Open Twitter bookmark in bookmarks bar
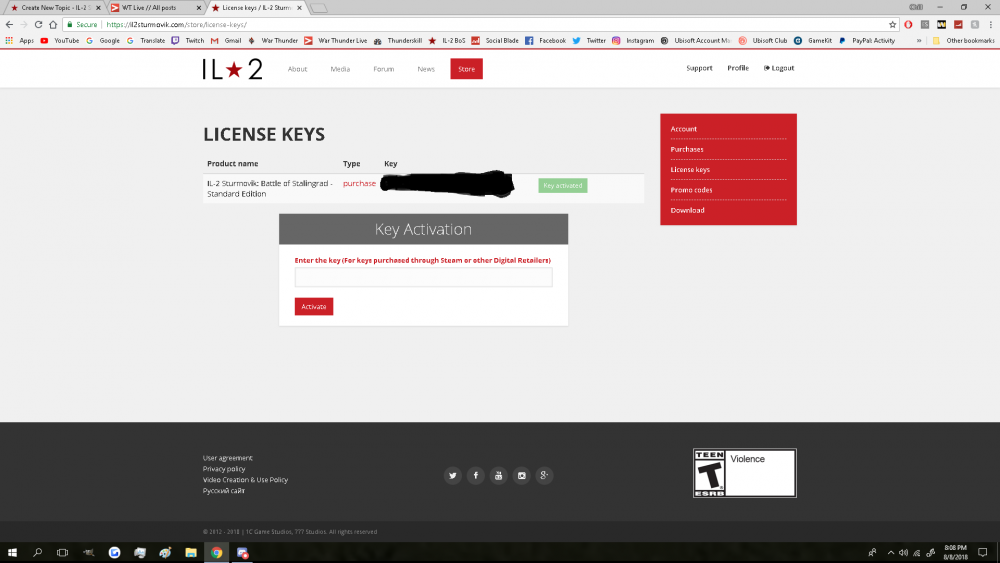This screenshot has height=563, width=1000. 589,40
